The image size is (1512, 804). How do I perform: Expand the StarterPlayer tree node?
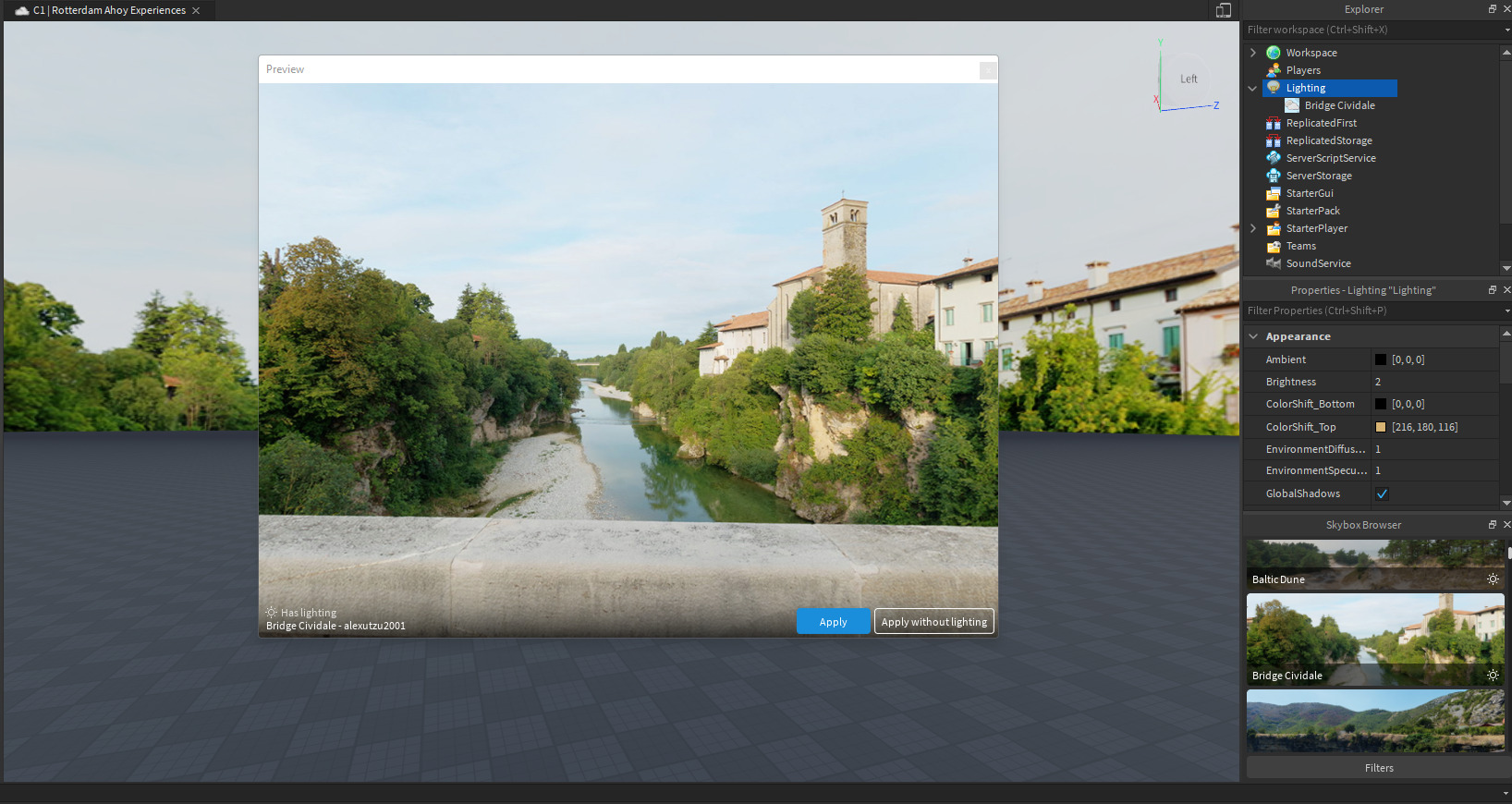coord(1253,228)
